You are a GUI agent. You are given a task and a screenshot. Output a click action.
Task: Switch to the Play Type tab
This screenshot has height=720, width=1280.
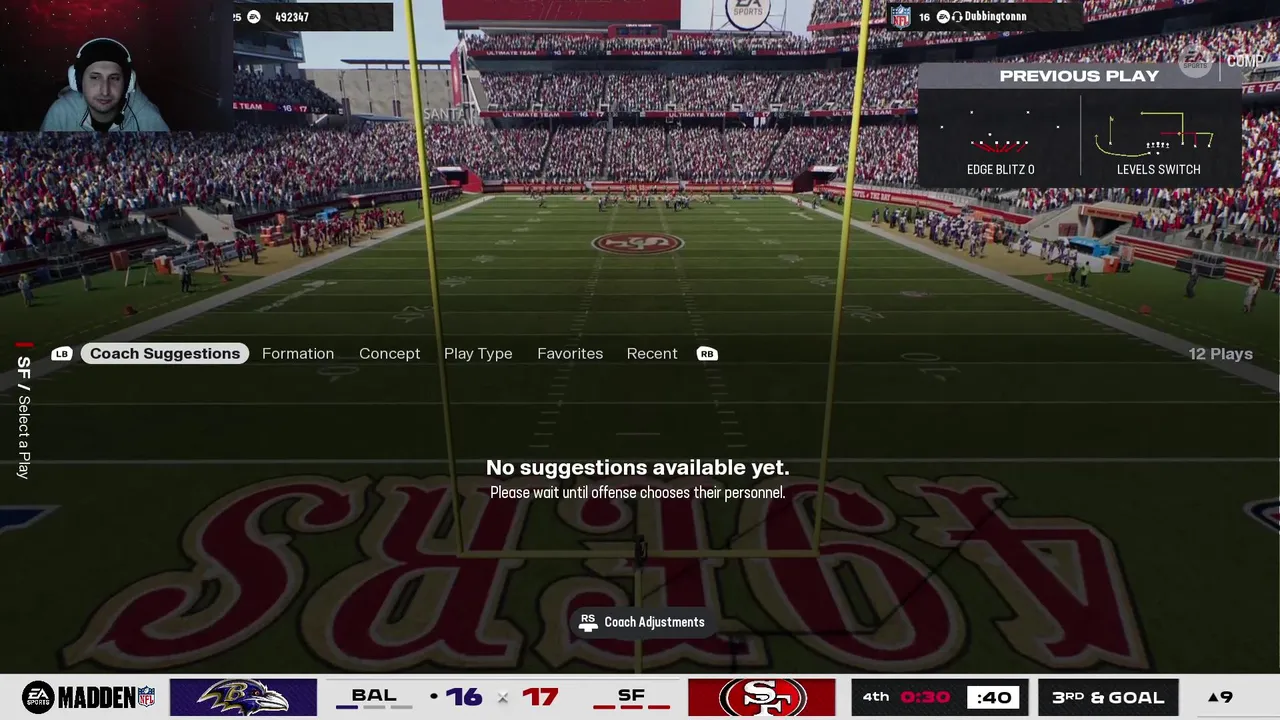pos(478,354)
